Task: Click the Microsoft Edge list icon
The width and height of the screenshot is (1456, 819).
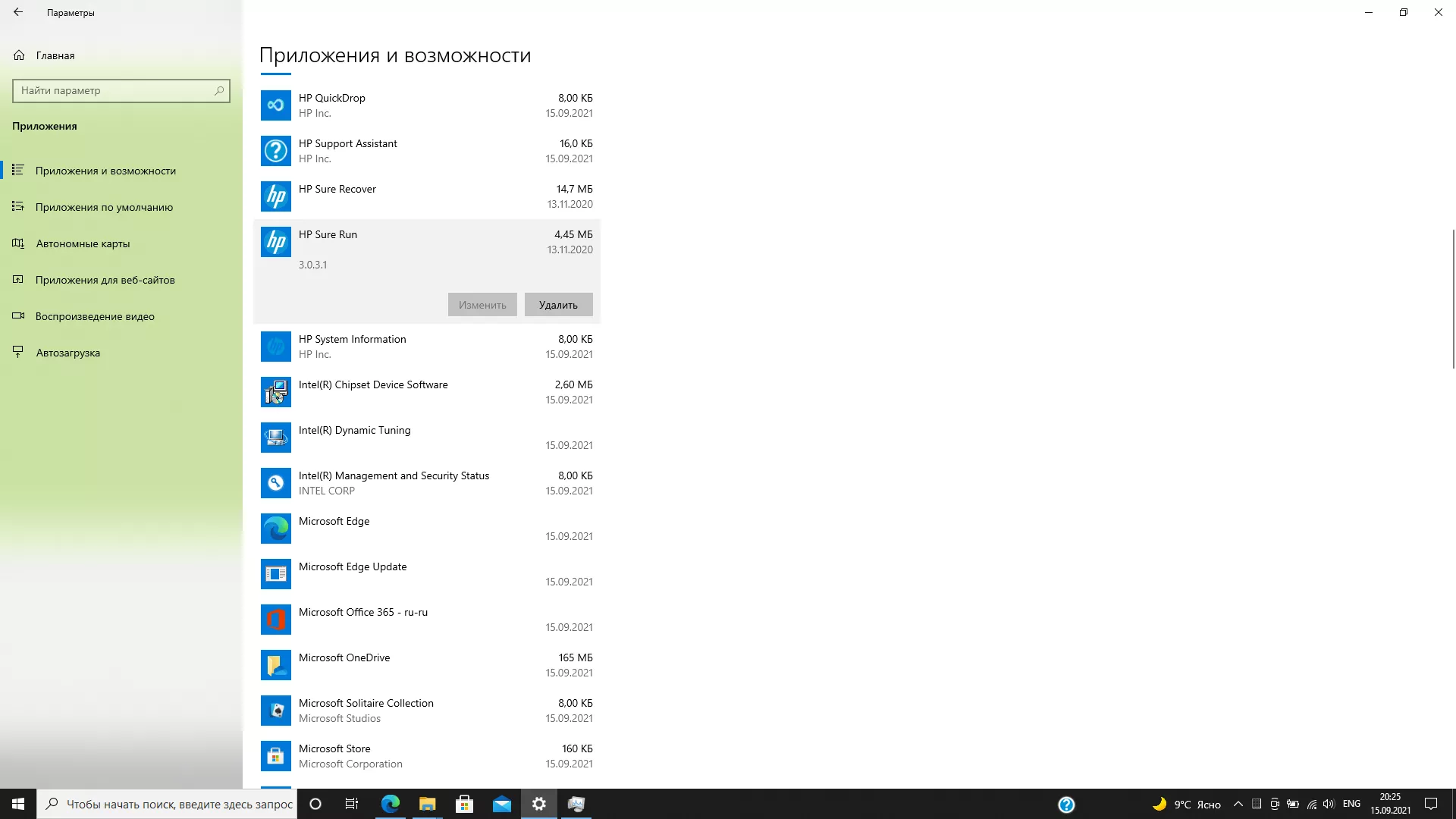Action: point(276,529)
